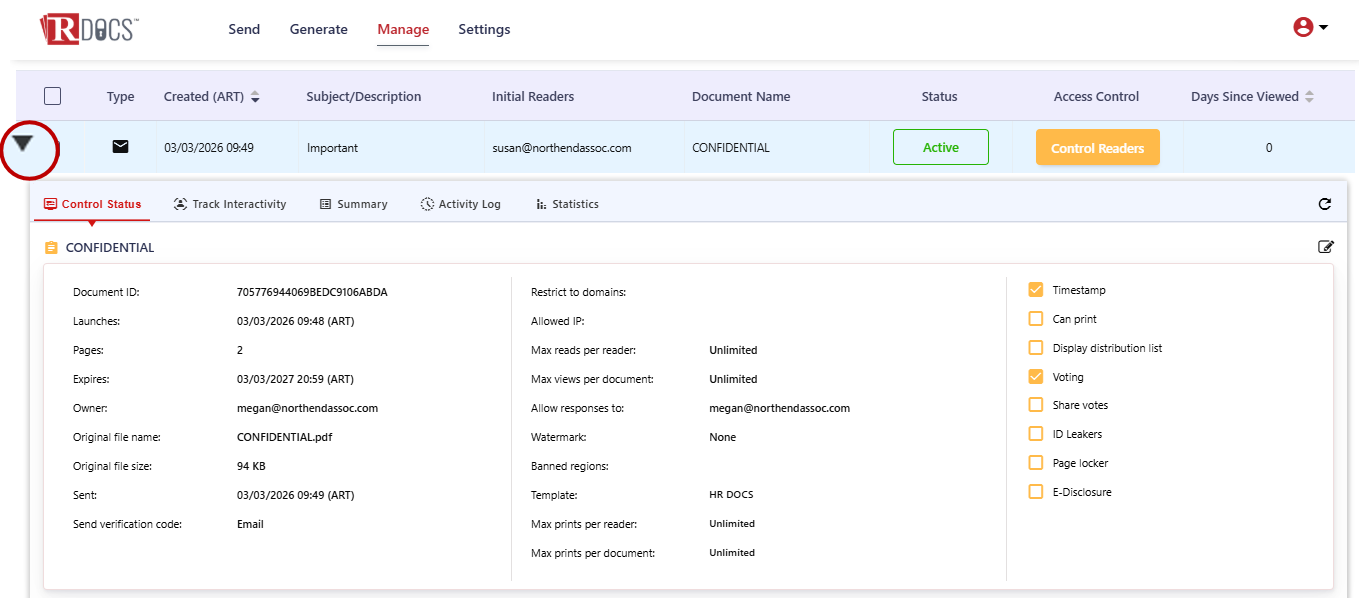Click the refresh icon in details panel
The image size is (1359, 598).
1325,204
